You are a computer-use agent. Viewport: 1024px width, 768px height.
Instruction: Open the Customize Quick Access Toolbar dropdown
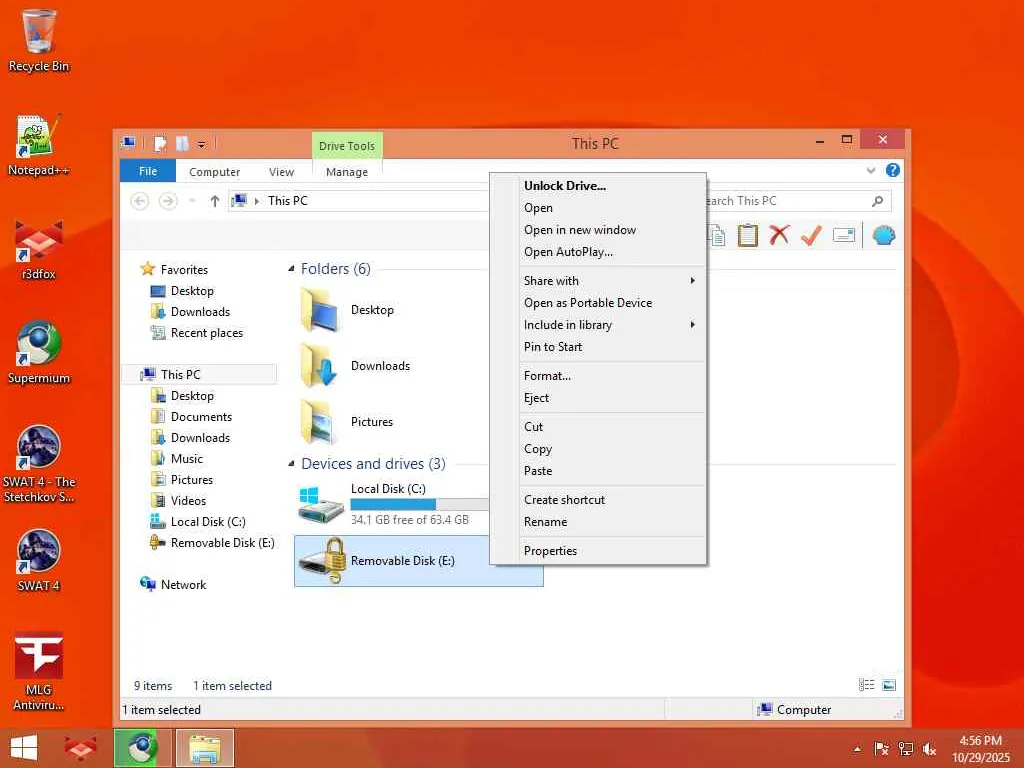(x=202, y=144)
